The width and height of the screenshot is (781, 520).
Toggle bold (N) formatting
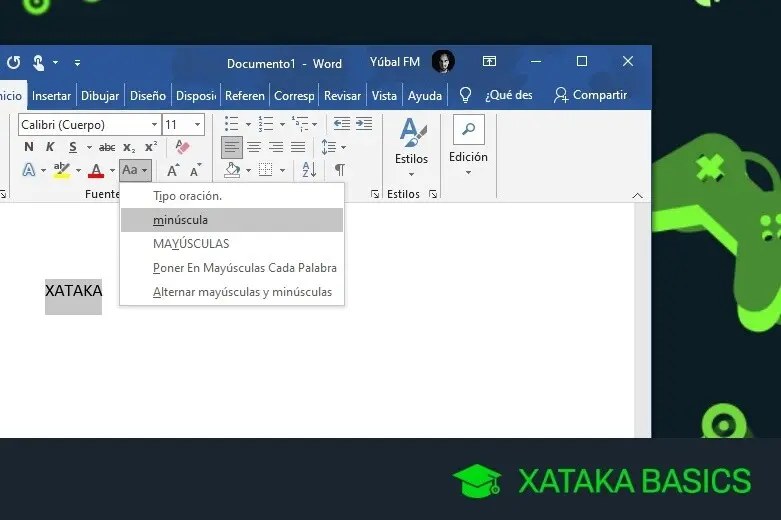28,147
